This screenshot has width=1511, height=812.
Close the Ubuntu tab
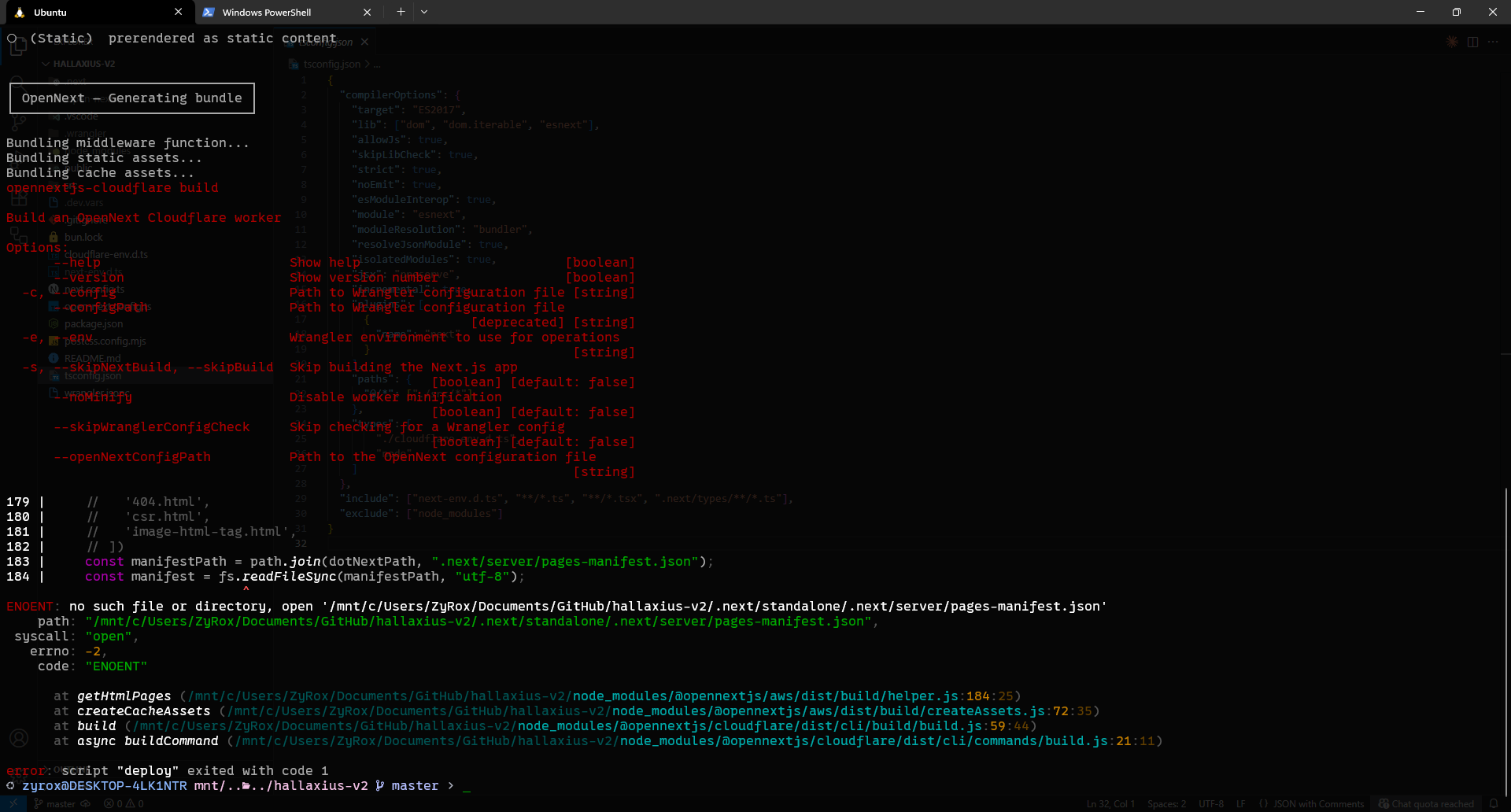coord(179,12)
